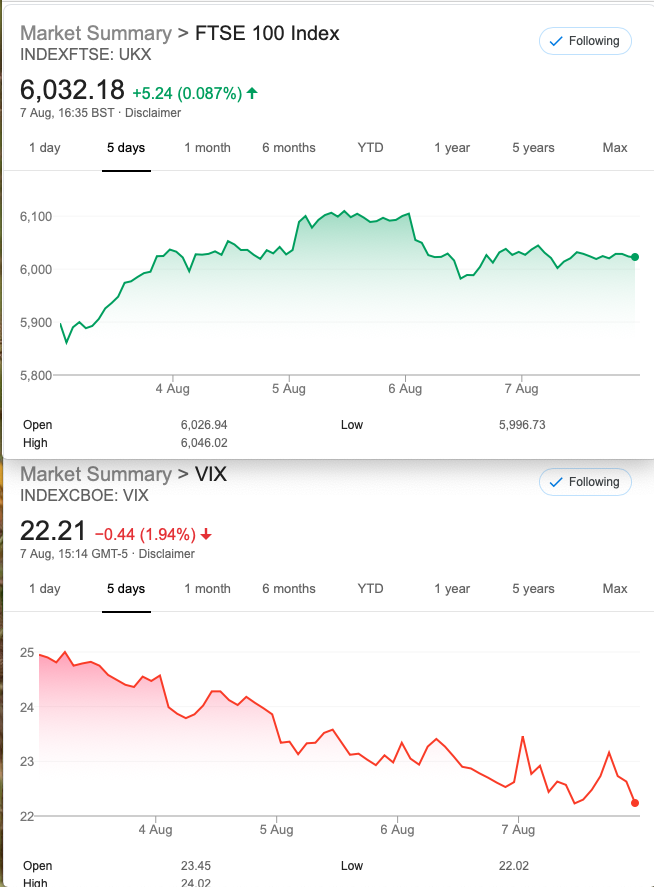Click the FTSE 100 Index title
654x887 pixels.
267,33
